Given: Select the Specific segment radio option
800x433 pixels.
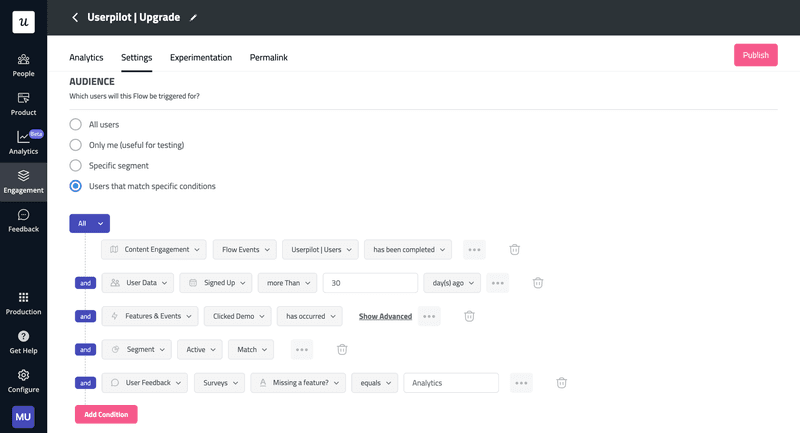Looking at the screenshot, I should tap(76, 165).
